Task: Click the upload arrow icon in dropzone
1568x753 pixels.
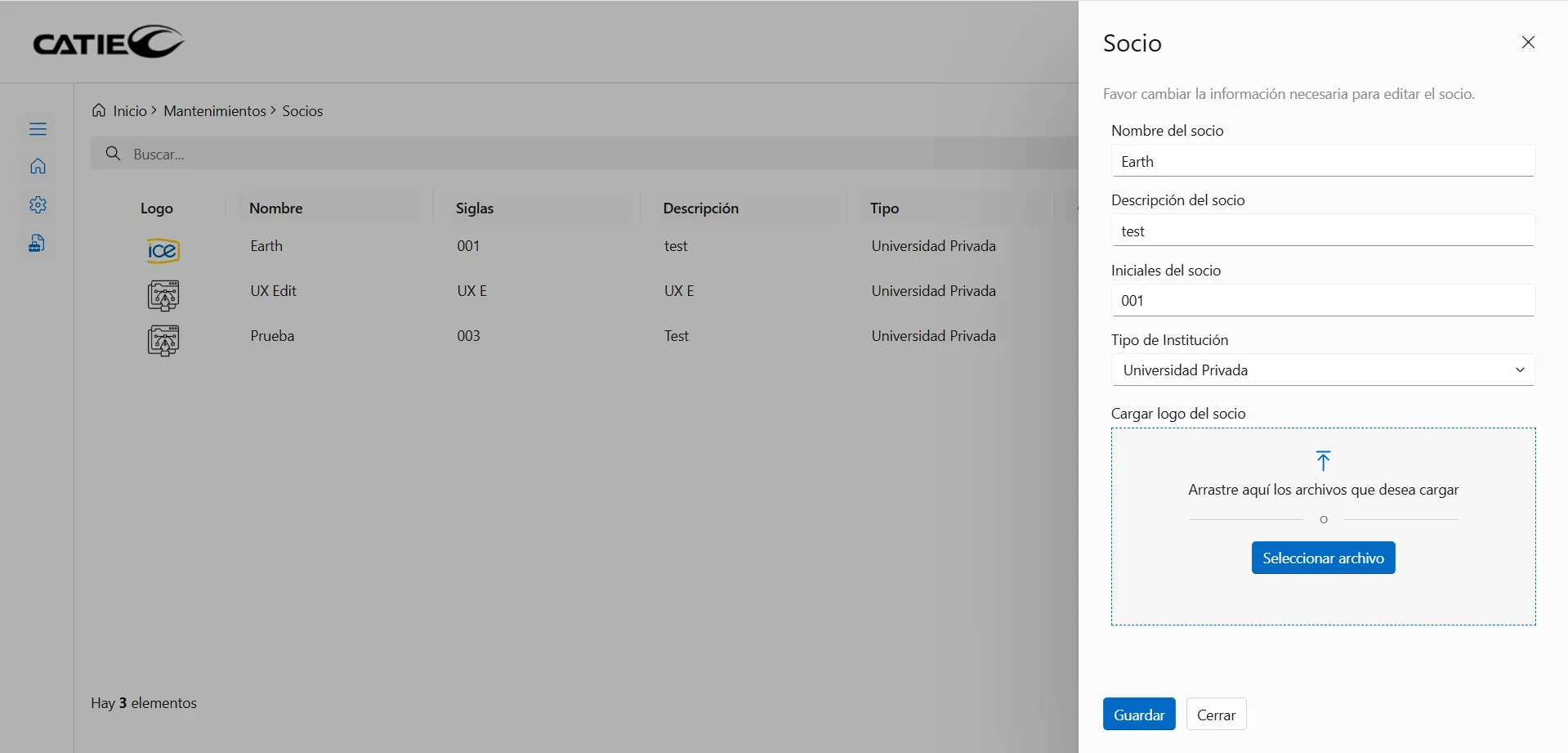Action: [x=1323, y=461]
